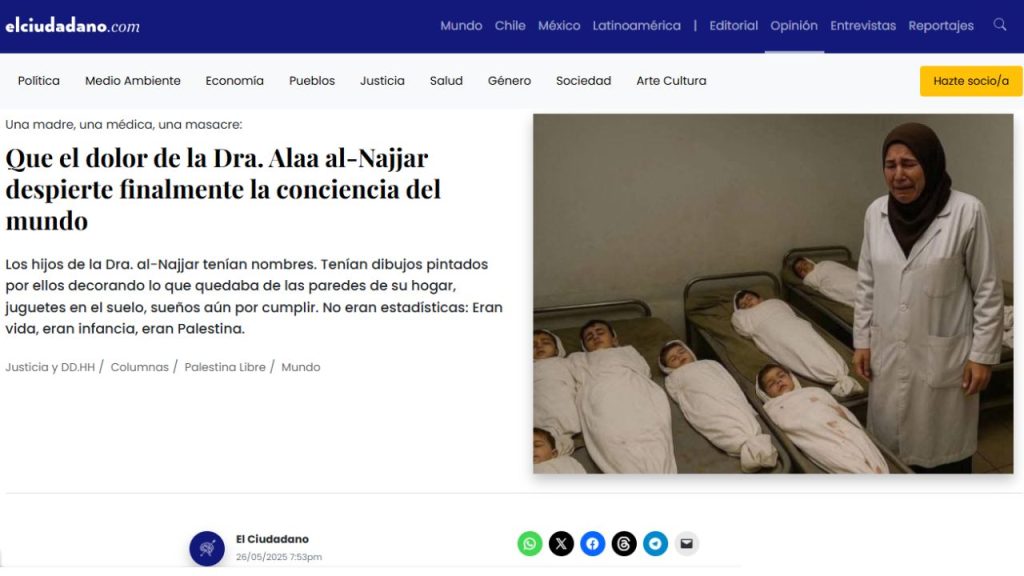
Task: Open the Medio Ambiente category
Action: 133,81
